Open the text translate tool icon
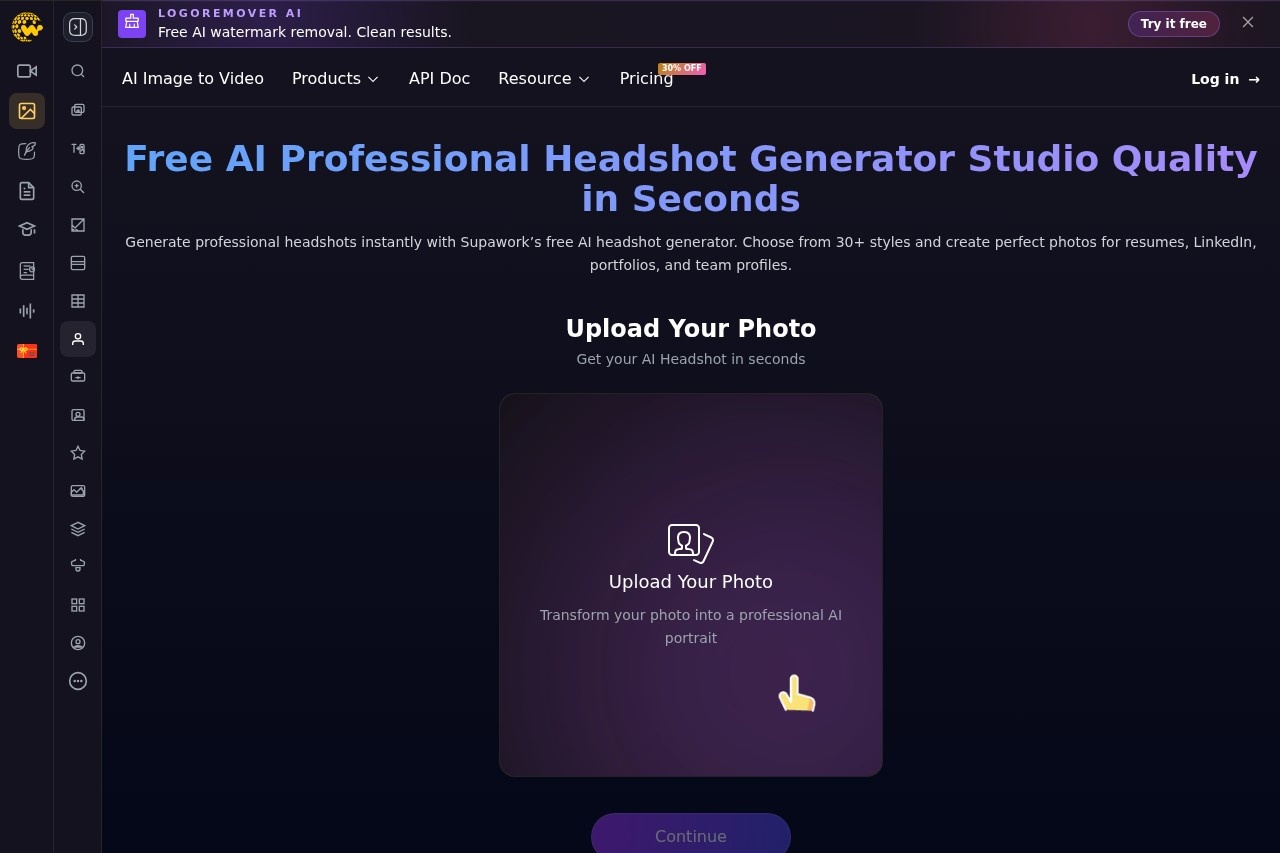Viewport: 1280px width, 853px height. [x=78, y=149]
